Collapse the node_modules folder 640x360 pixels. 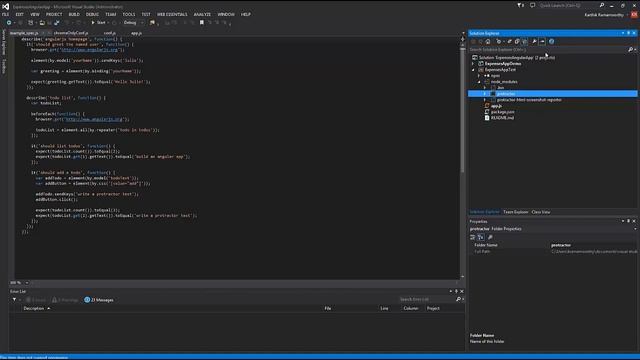coord(479,82)
